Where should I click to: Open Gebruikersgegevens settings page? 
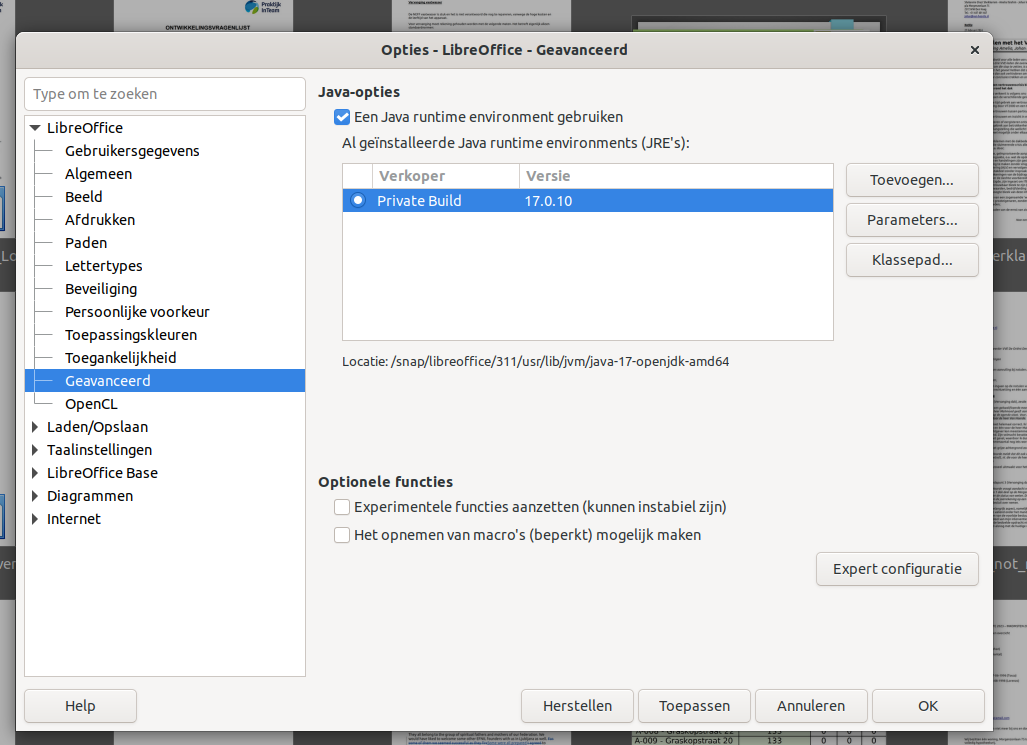tap(132, 151)
